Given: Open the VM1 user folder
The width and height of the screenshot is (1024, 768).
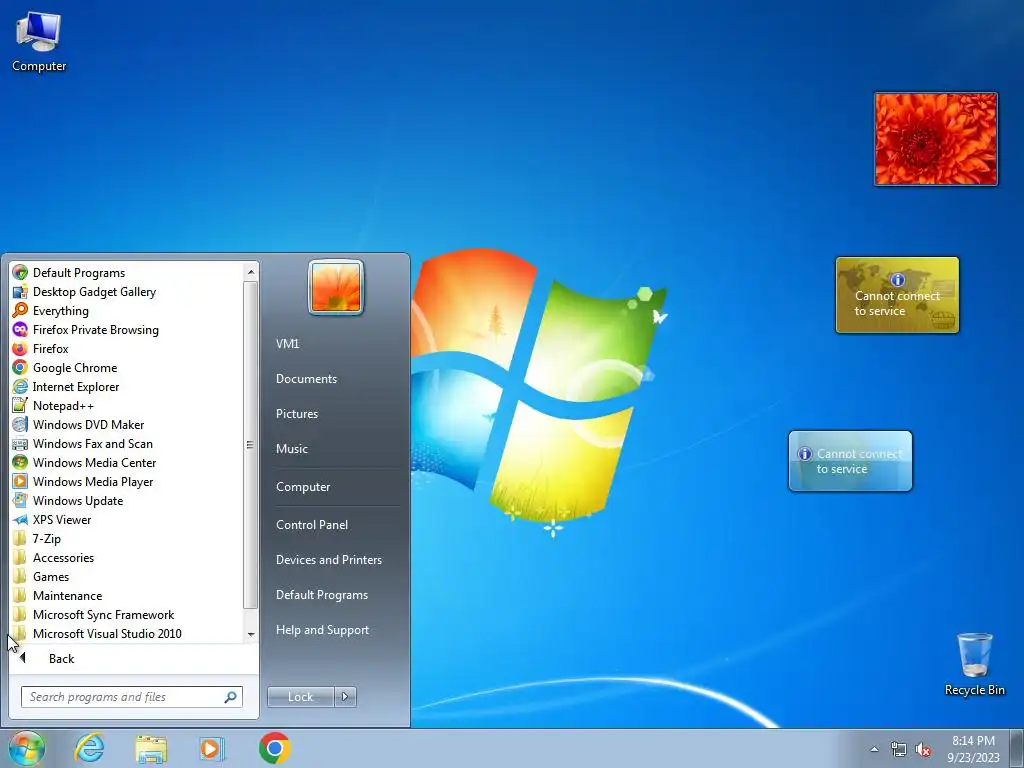Looking at the screenshot, I should (287, 344).
